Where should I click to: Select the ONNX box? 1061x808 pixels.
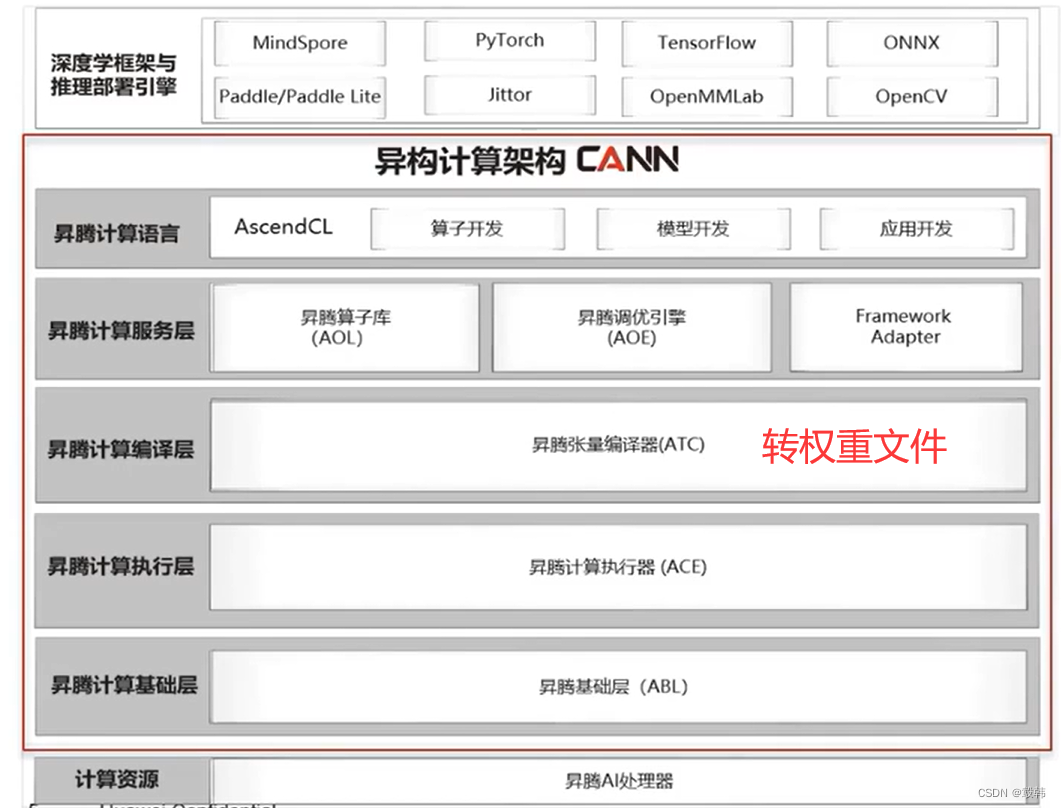911,43
